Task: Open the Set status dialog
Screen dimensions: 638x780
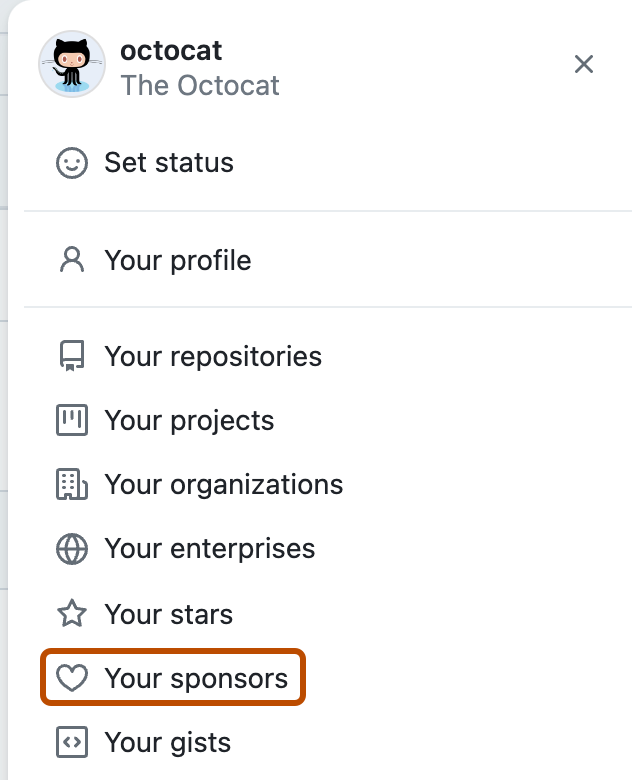Action: (x=168, y=163)
